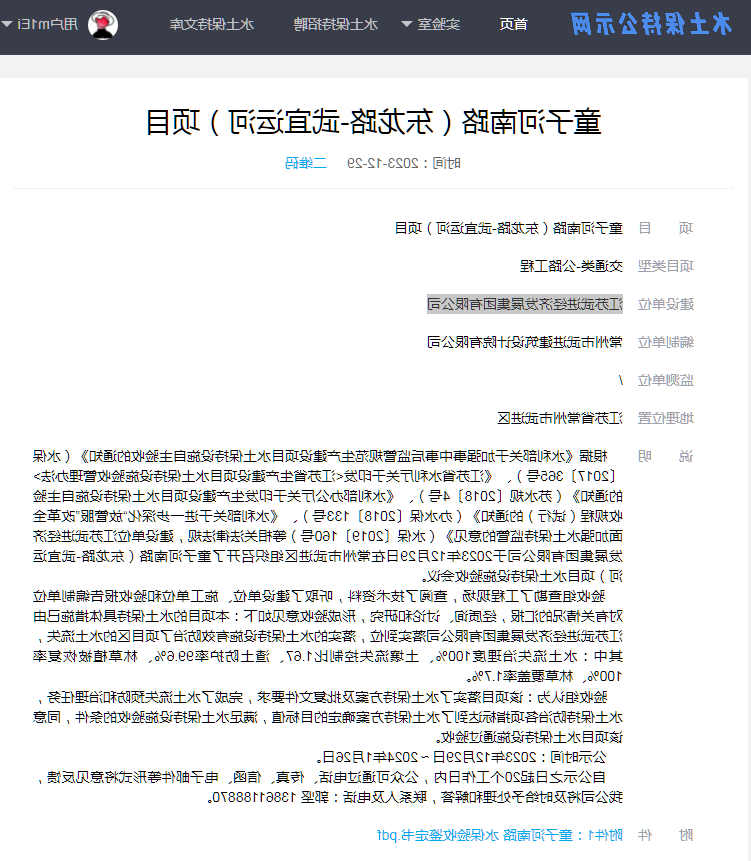This screenshot has height=861, width=751.
Task: Click the 项目类型 field label
Action: 665,266
